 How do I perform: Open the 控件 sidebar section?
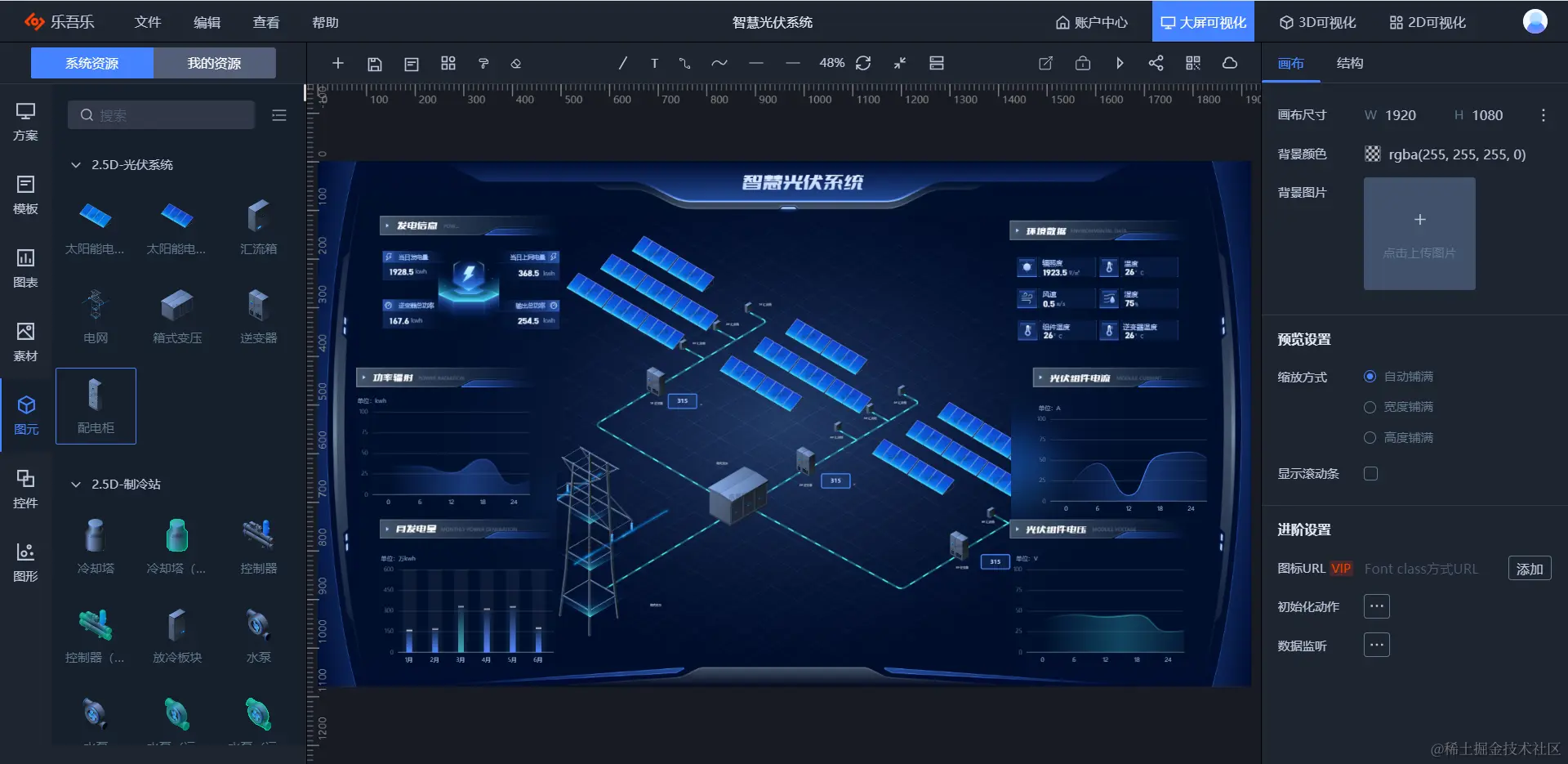click(26, 489)
